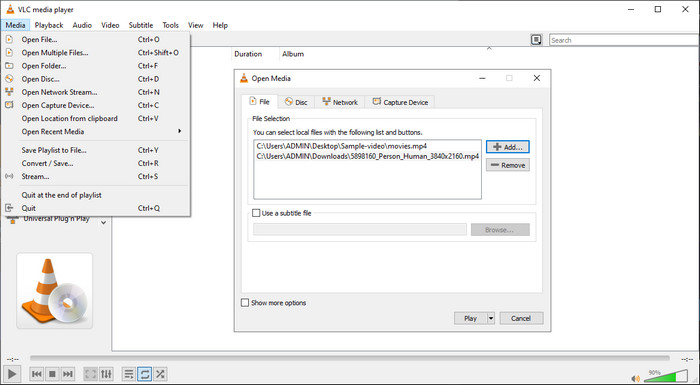The height and width of the screenshot is (385, 700).
Task: Toggle Quit at the end of playlist
Action: coord(96,195)
